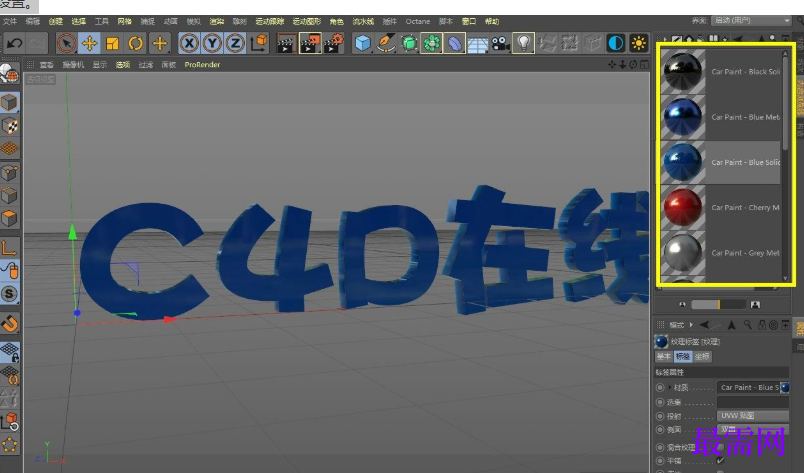
Task: Click the half-circle contrast display icon
Action: click(x=615, y=43)
